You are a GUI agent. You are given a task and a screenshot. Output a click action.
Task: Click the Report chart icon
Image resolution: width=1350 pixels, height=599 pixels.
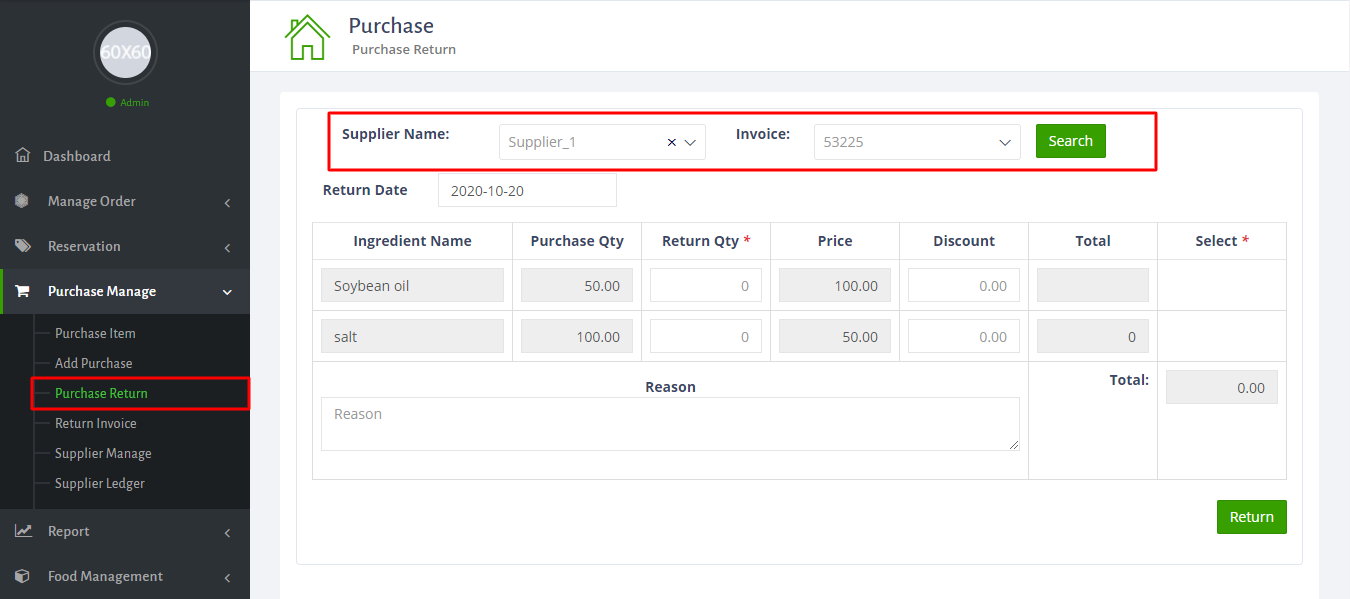(x=22, y=531)
